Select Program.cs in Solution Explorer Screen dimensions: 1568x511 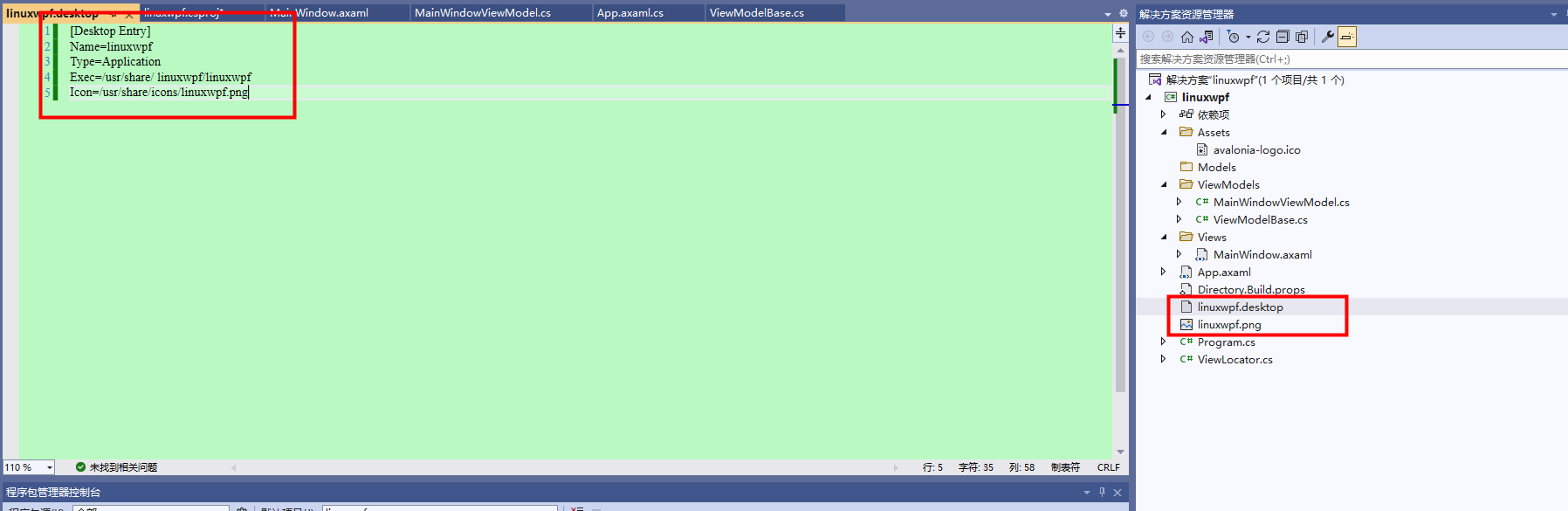pos(1226,342)
